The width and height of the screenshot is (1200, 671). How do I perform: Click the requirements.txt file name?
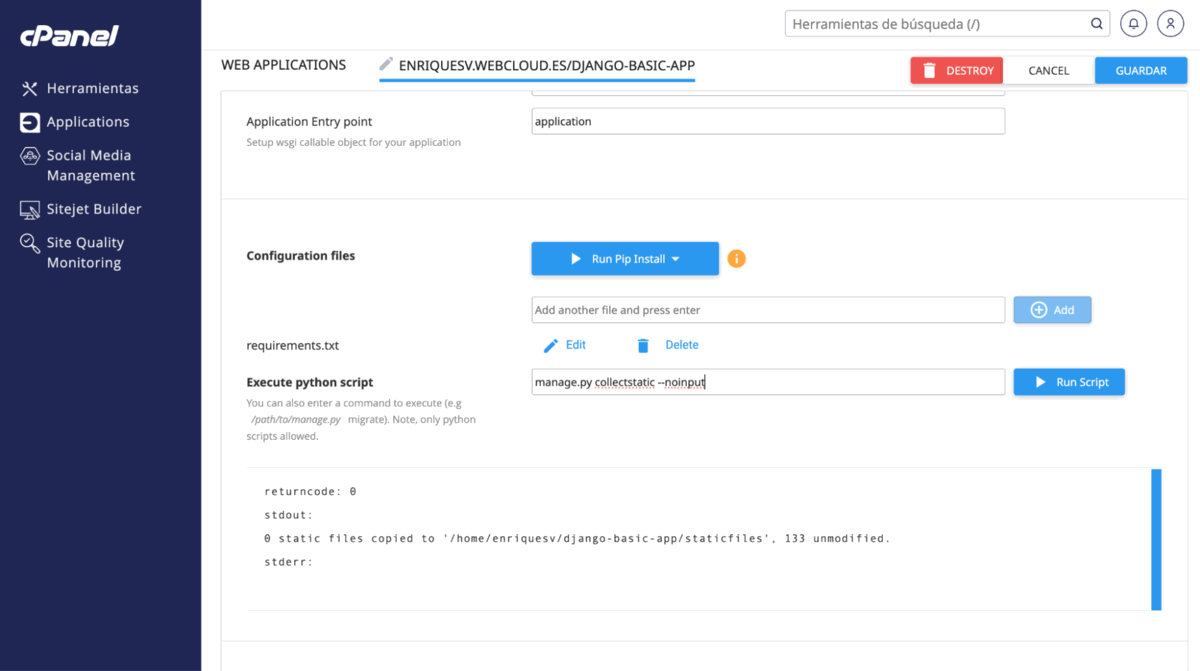click(293, 346)
